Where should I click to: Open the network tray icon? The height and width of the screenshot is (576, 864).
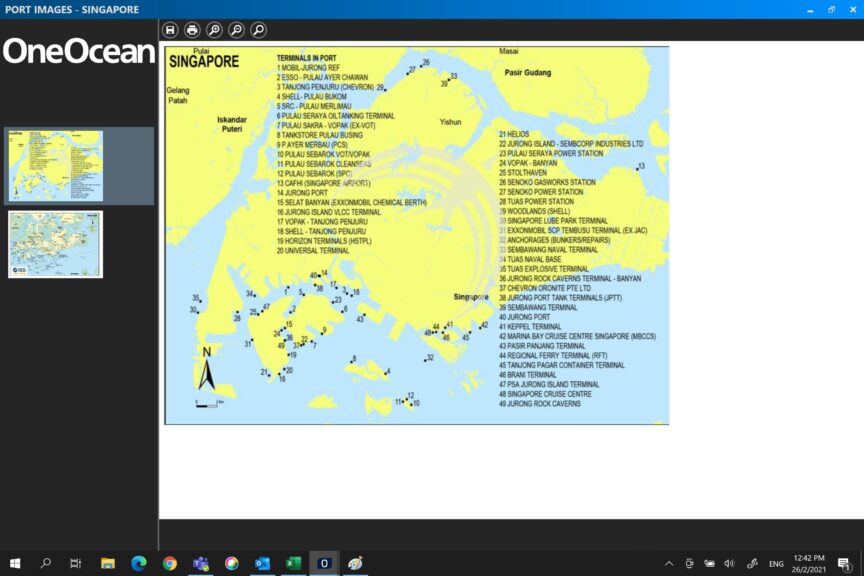pos(709,563)
